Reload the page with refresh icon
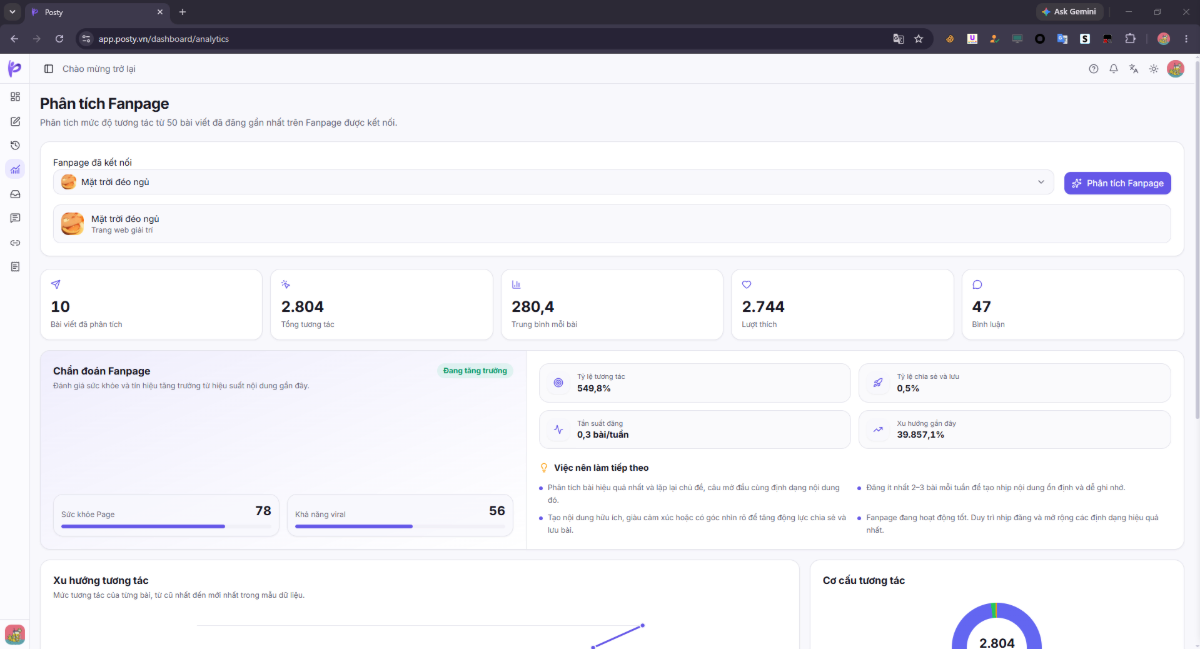 click(x=59, y=39)
